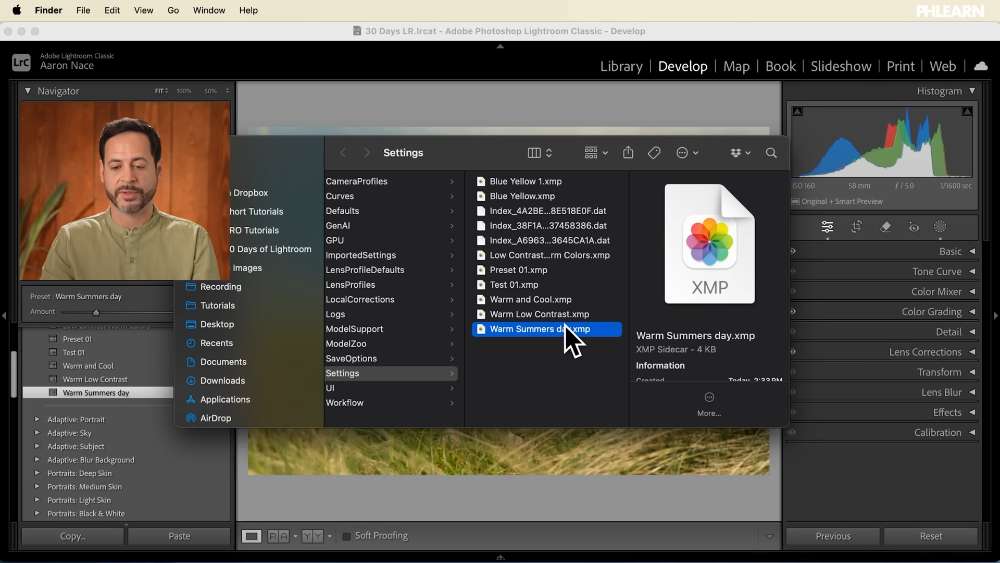The height and width of the screenshot is (563, 1000).
Task: Toggle shadow clipping indicator in histogram
Action: pos(797,112)
